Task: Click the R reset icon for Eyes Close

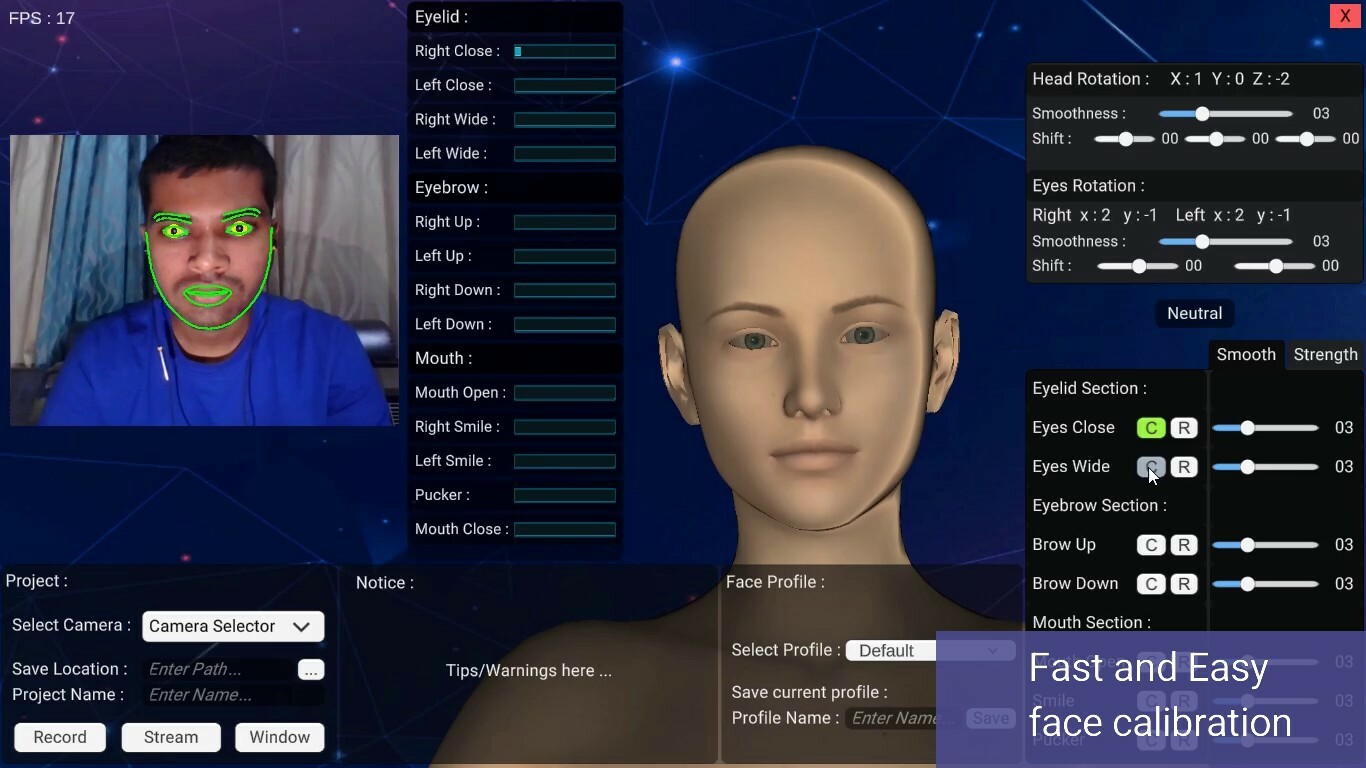Action: (x=1184, y=427)
